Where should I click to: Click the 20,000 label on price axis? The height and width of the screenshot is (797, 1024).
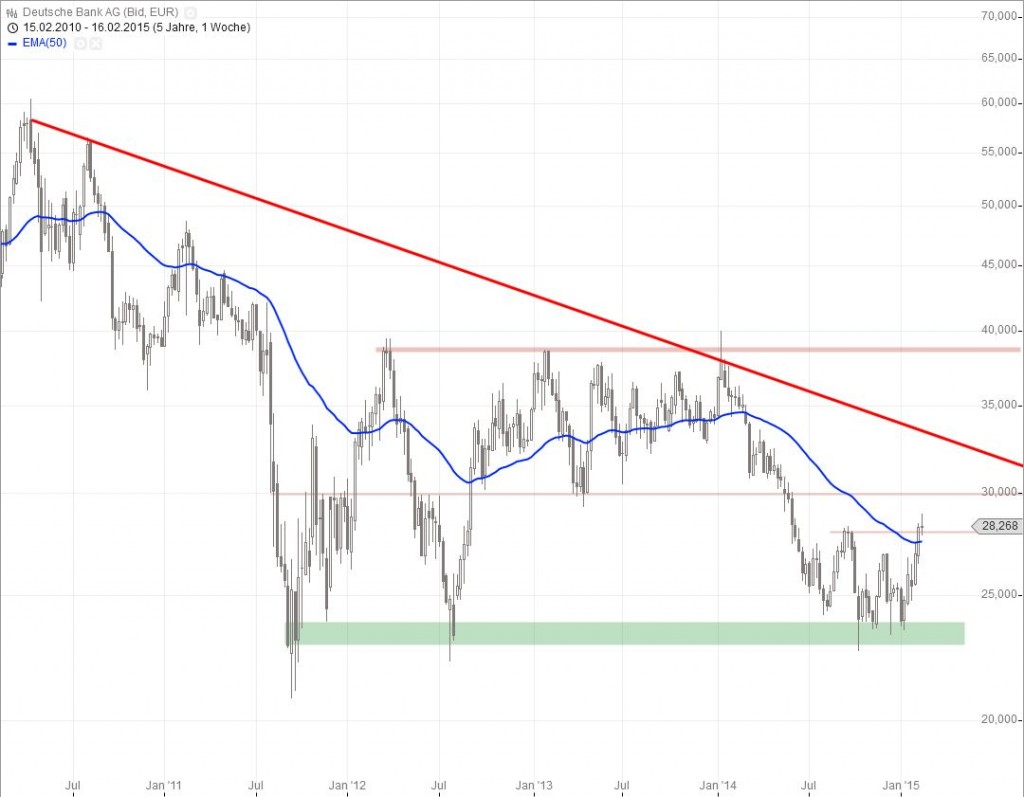tap(1000, 720)
